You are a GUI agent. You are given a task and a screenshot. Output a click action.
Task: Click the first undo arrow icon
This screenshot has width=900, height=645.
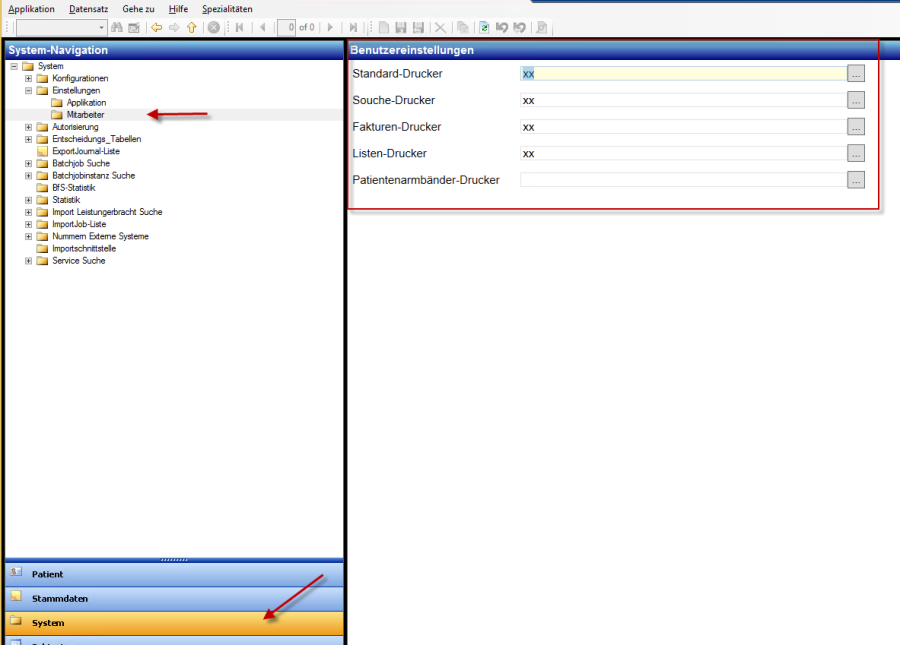(x=502, y=27)
